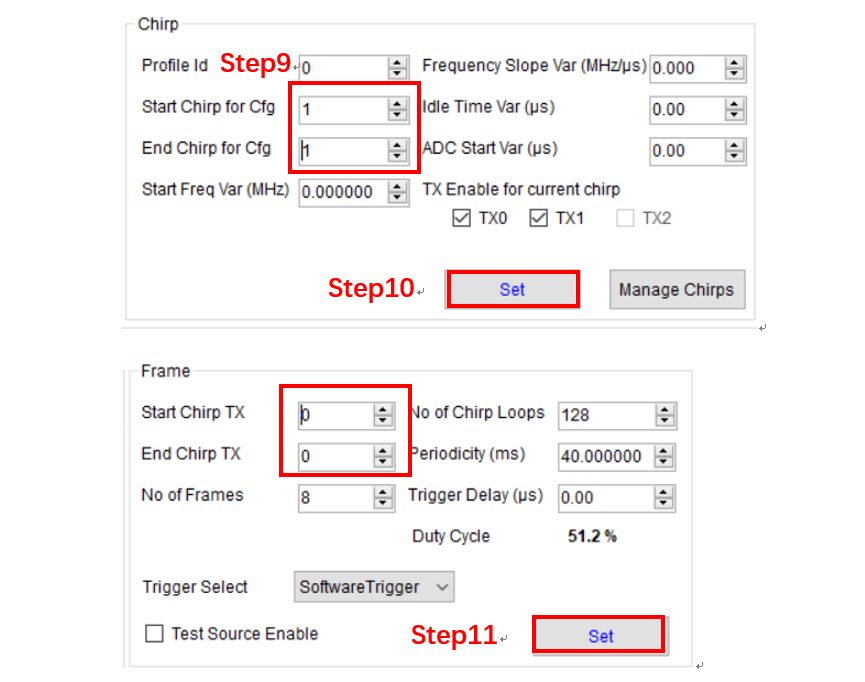This screenshot has height=682, width=865.
Task: Focus the Trigger Delay input field
Action: [x=605, y=497]
